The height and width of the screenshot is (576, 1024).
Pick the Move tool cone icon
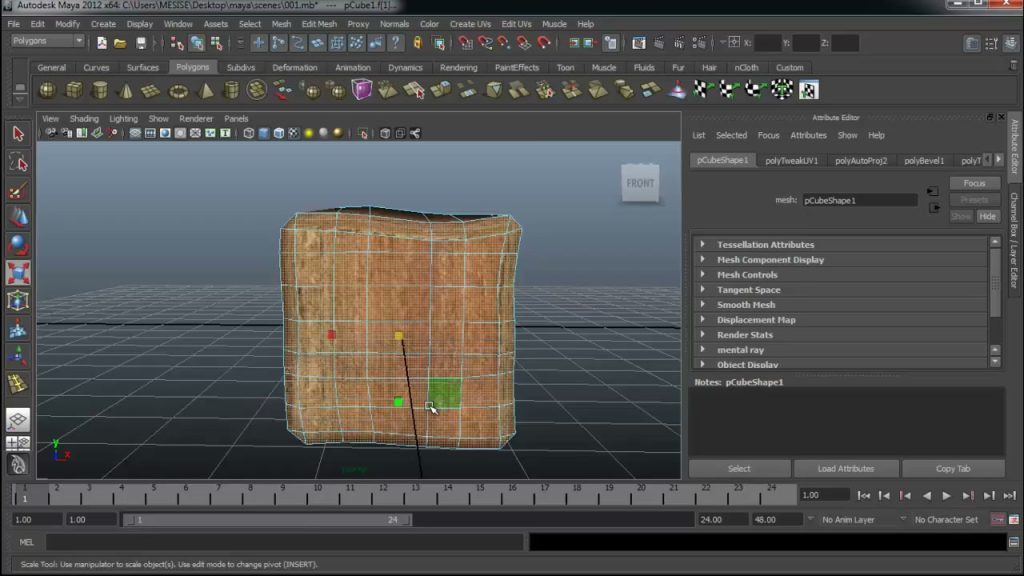point(18,217)
